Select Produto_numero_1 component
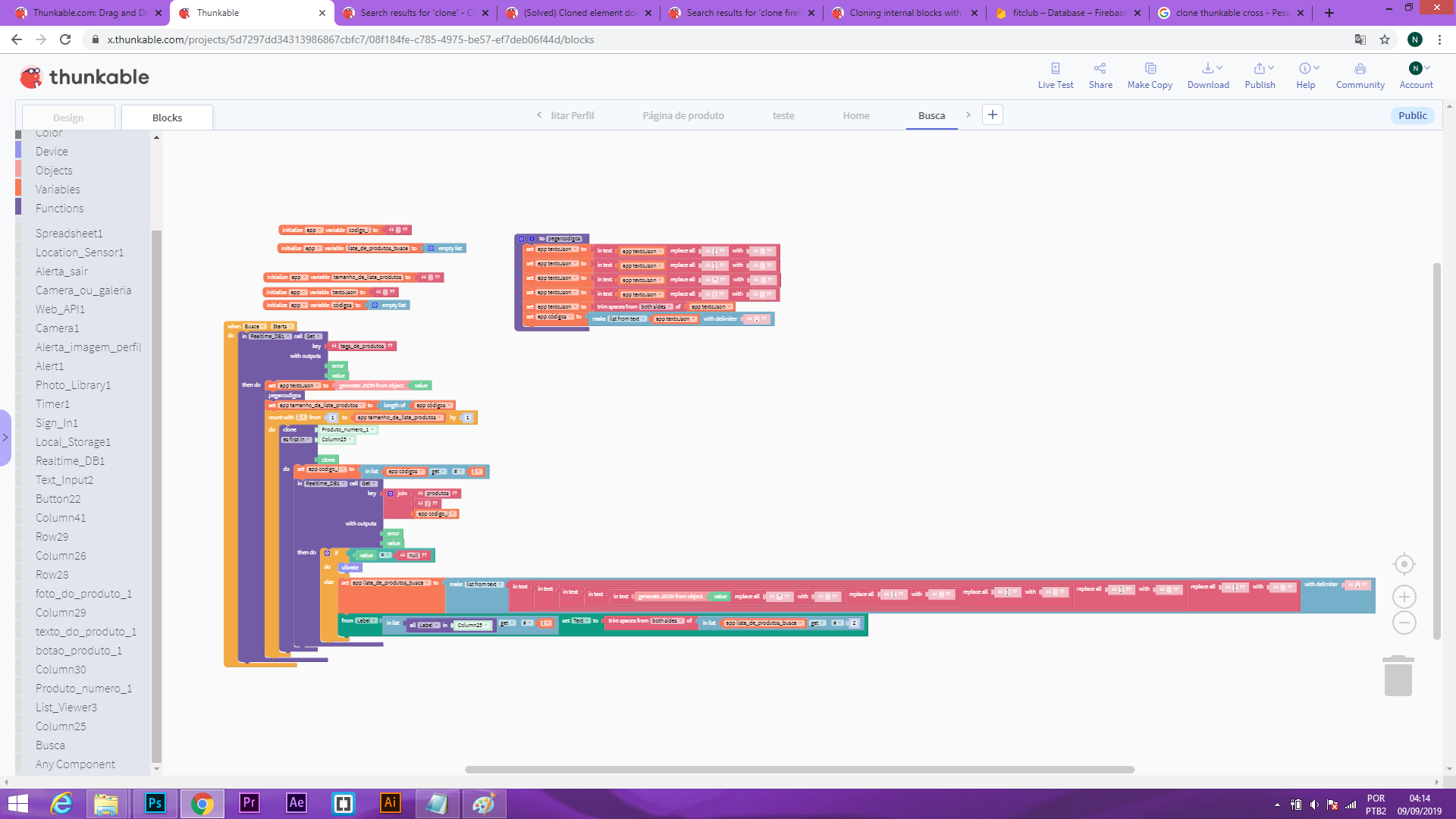This screenshot has height=819, width=1456. [x=83, y=689]
